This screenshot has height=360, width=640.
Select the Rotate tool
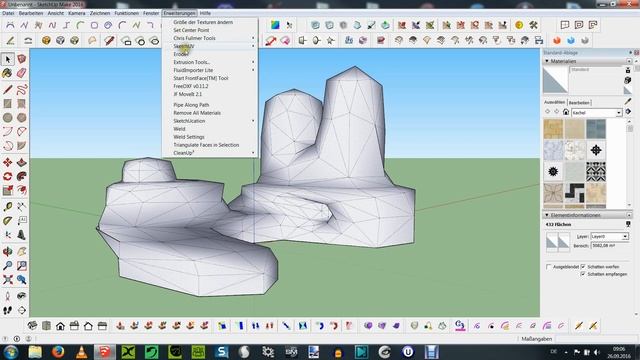coord(7,176)
